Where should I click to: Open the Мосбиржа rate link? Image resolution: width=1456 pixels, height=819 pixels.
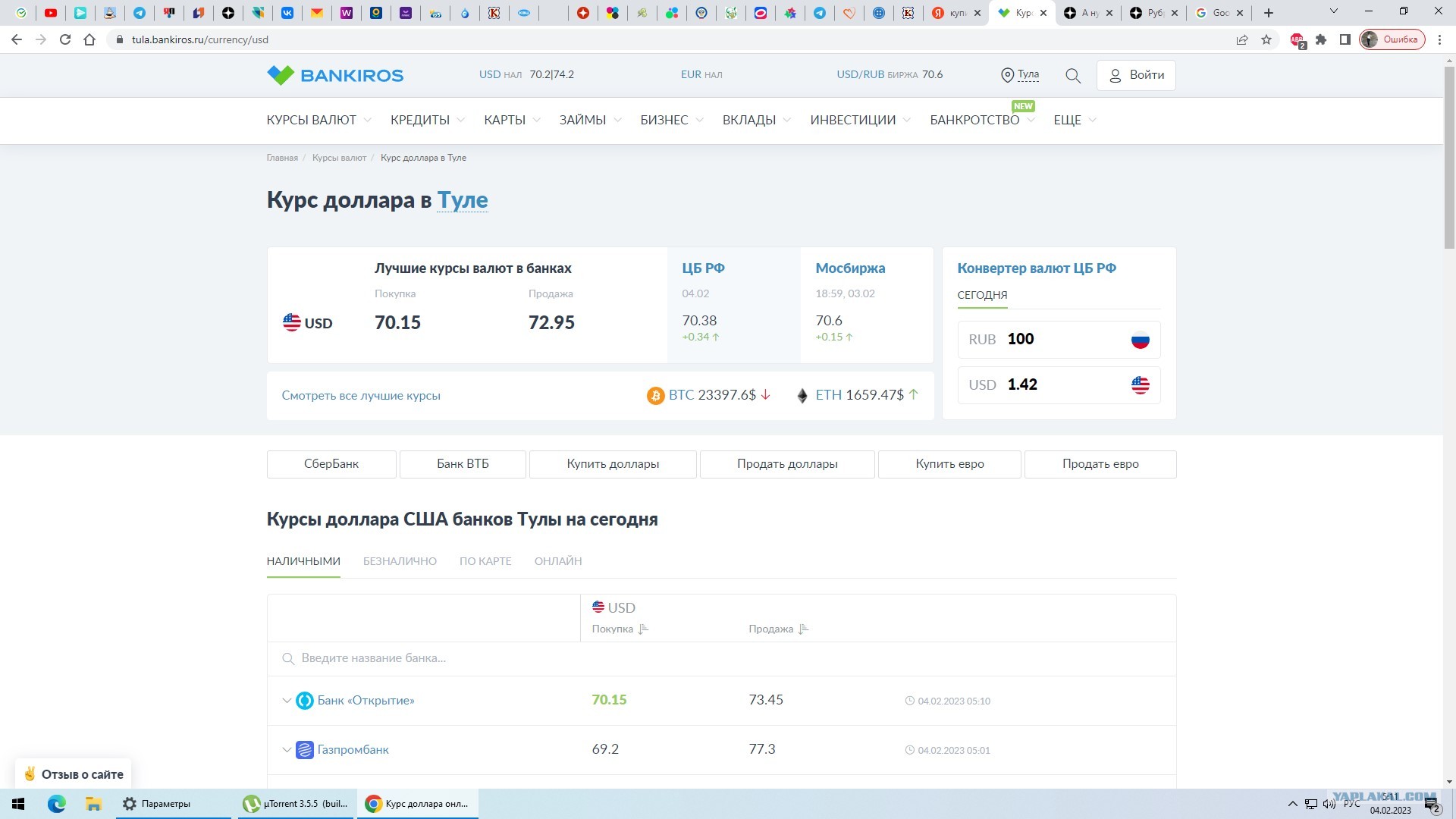[850, 268]
